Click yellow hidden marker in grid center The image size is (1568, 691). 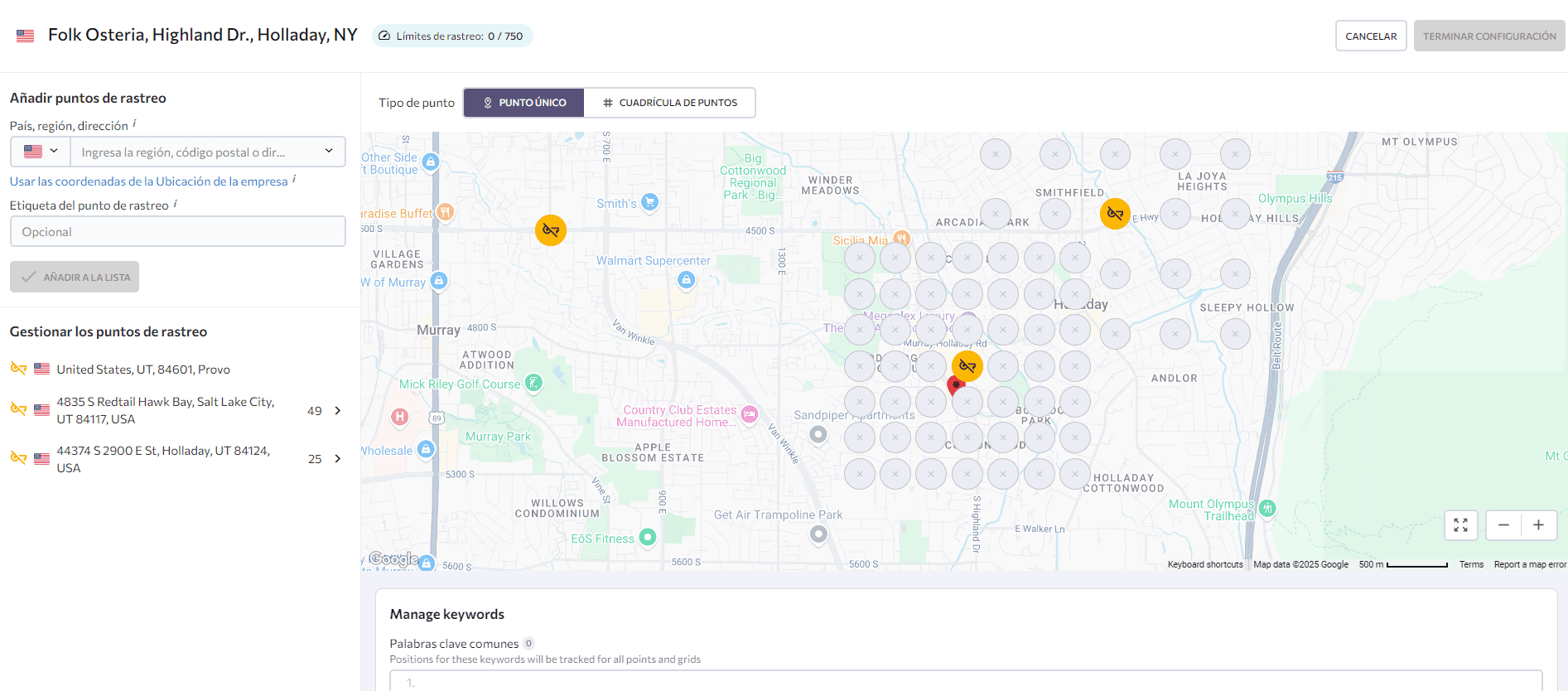pyautogui.click(x=967, y=365)
